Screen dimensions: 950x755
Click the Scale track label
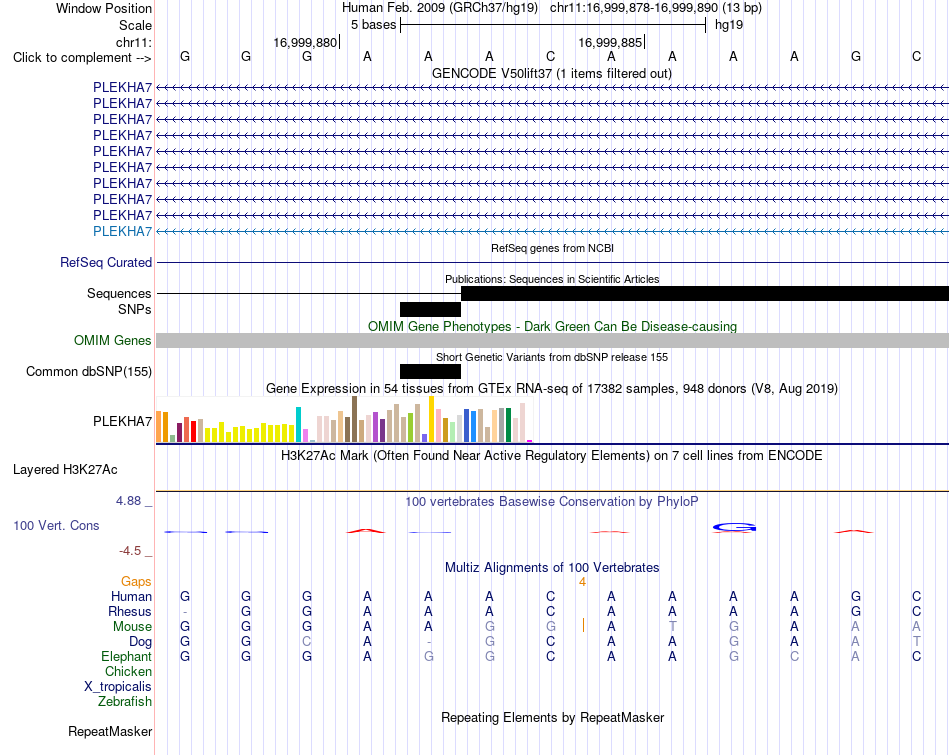(x=135, y=25)
